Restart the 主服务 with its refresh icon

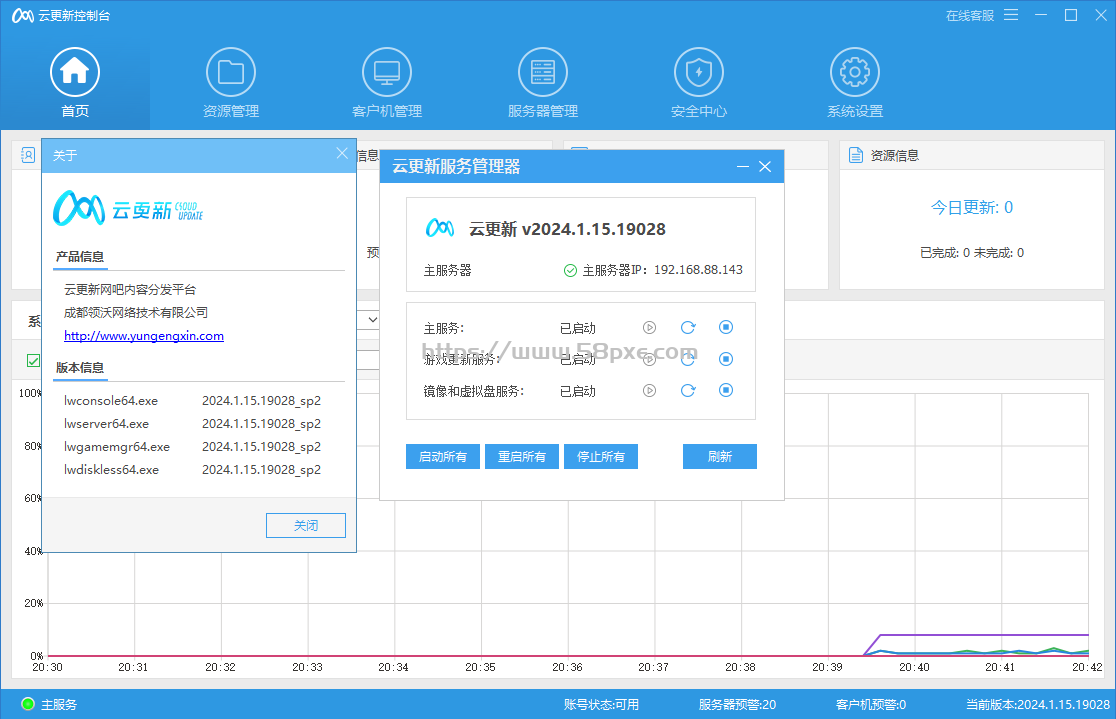688,327
